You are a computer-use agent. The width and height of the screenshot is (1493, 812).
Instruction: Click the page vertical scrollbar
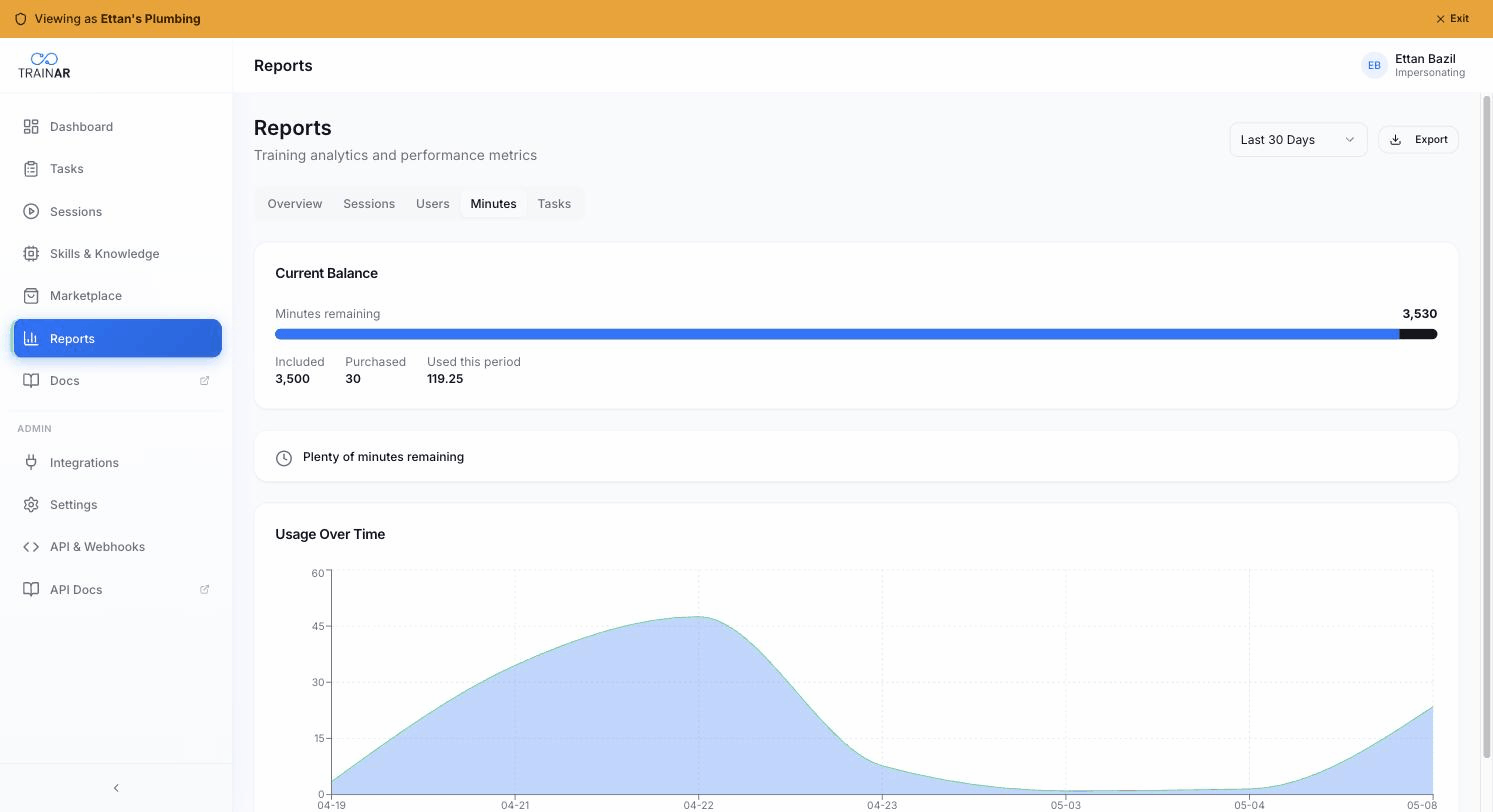(x=1486, y=425)
